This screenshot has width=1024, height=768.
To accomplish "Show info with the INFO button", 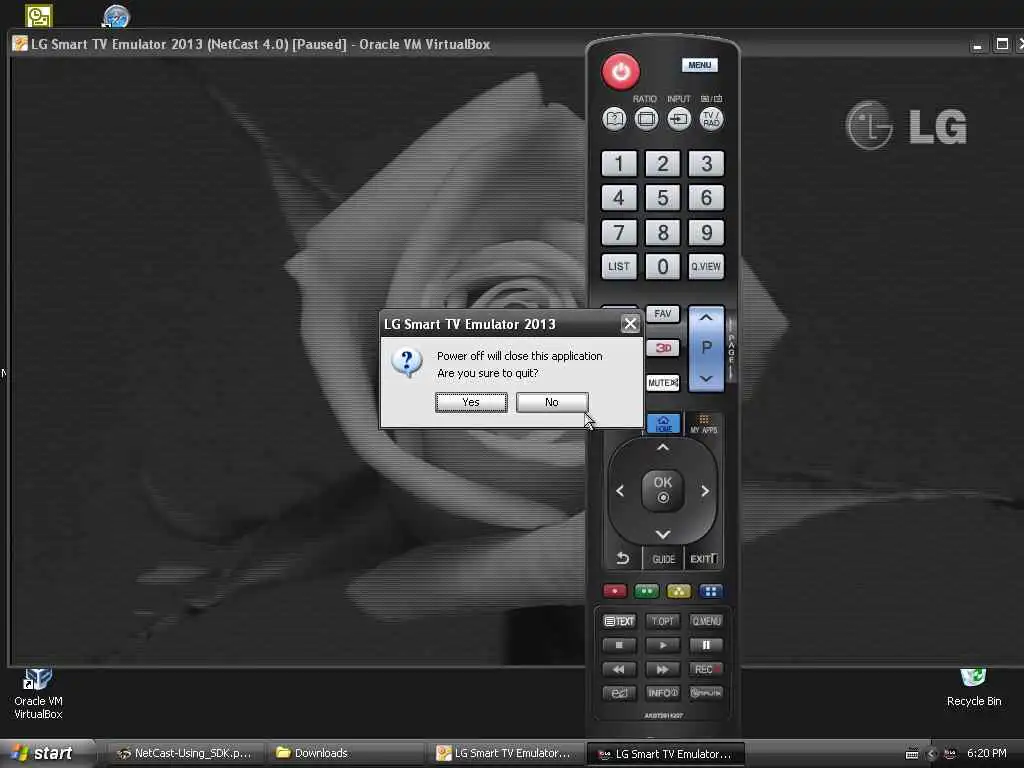I will pos(662,693).
